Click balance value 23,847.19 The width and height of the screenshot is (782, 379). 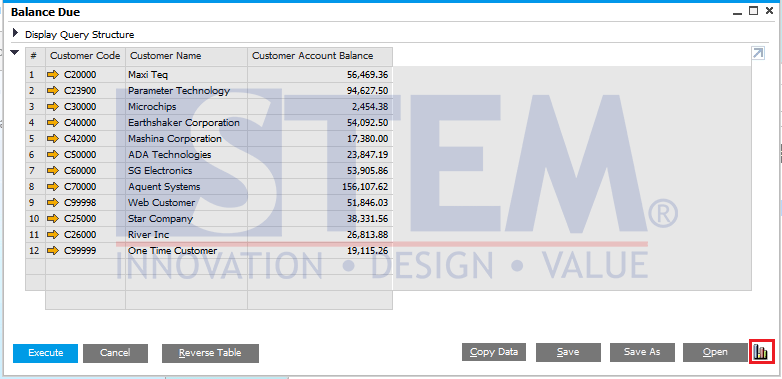[368, 155]
